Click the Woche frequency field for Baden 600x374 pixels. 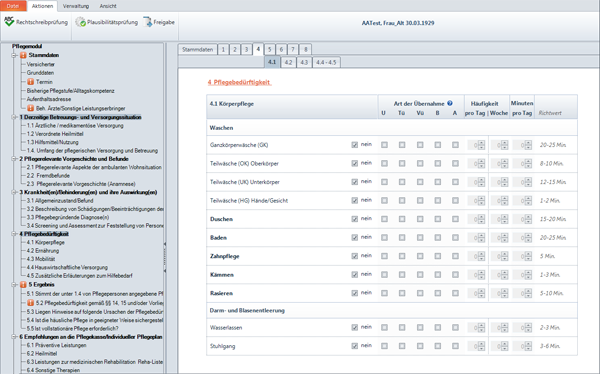pyautogui.click(x=496, y=238)
